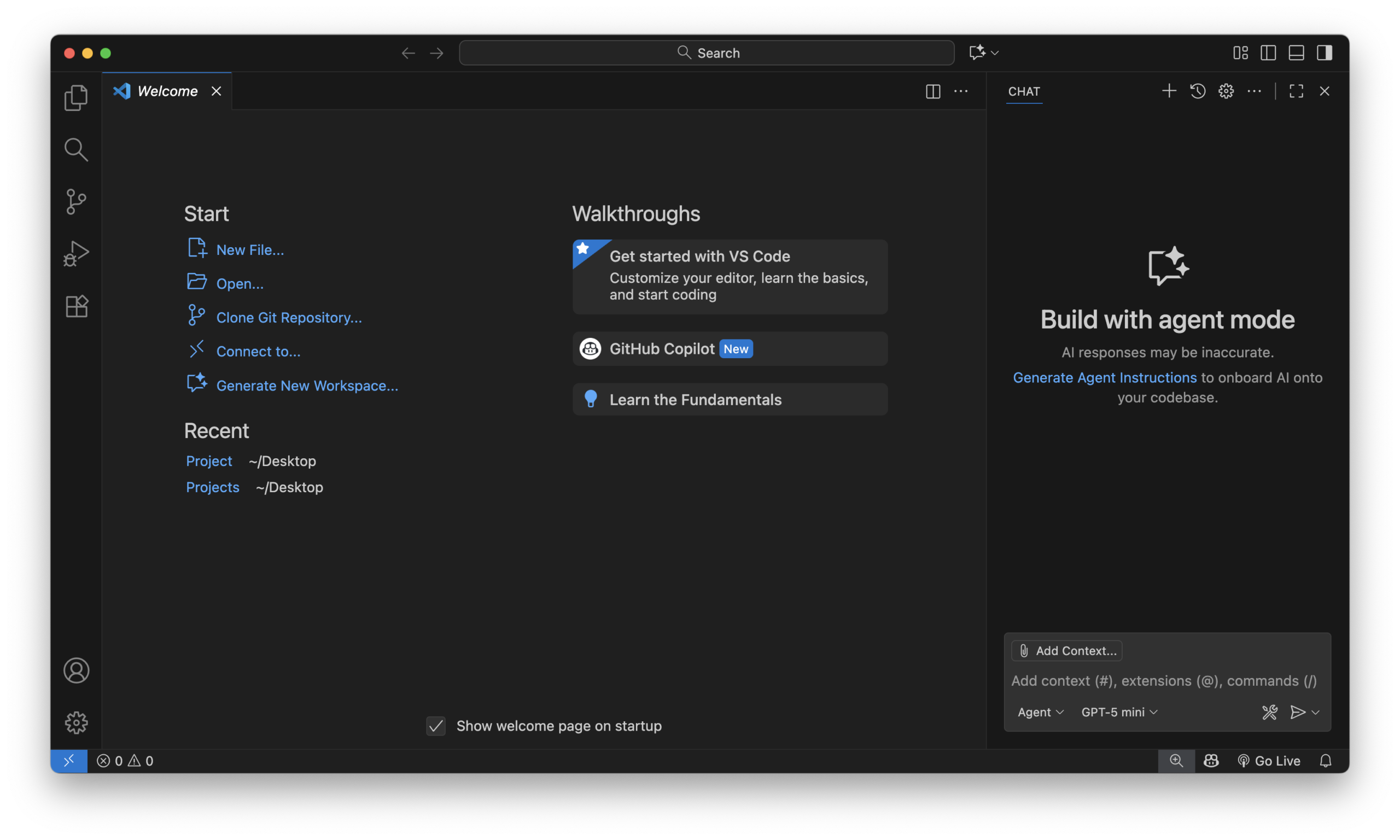Click the Generate Agent Instructions link
This screenshot has height=840, width=1400.
pyautogui.click(x=1104, y=377)
